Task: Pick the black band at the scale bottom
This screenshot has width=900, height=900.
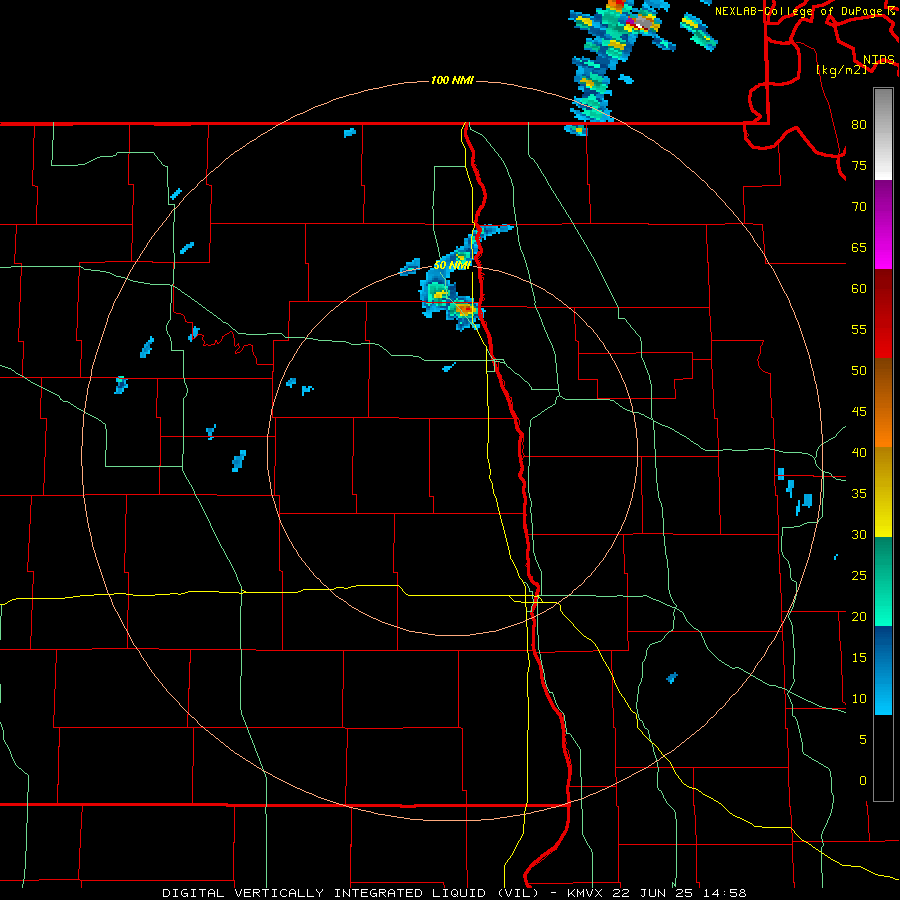Action: (883, 758)
